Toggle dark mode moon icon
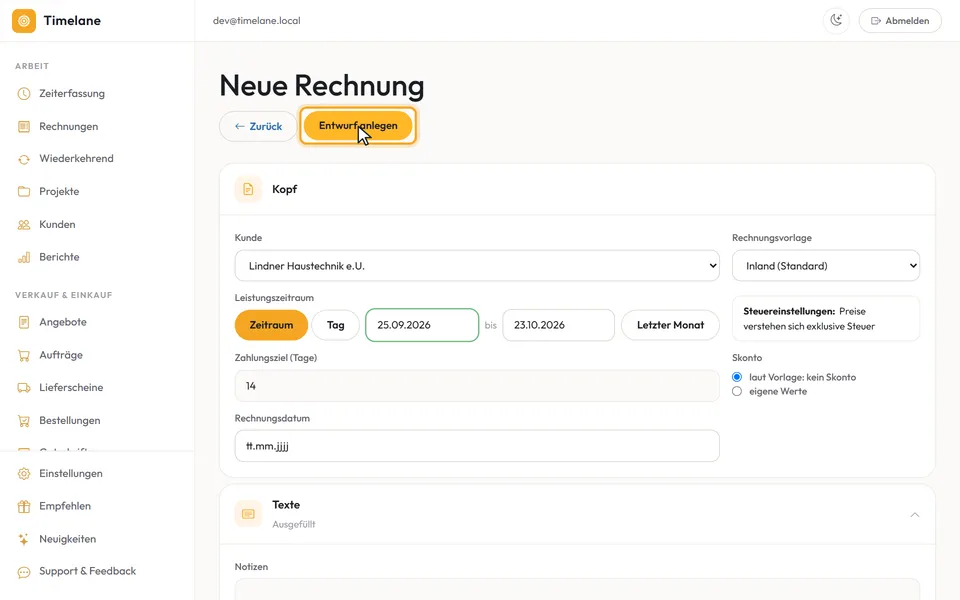The width and height of the screenshot is (960, 600). tap(836, 20)
